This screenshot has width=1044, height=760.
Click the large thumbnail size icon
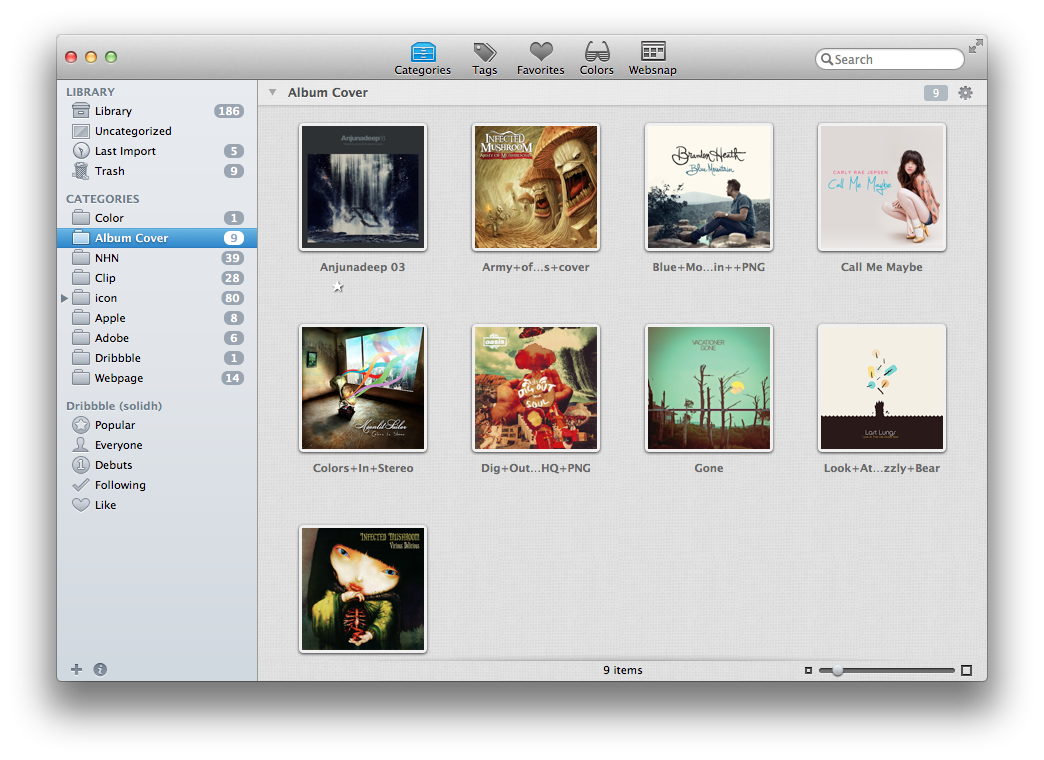967,671
